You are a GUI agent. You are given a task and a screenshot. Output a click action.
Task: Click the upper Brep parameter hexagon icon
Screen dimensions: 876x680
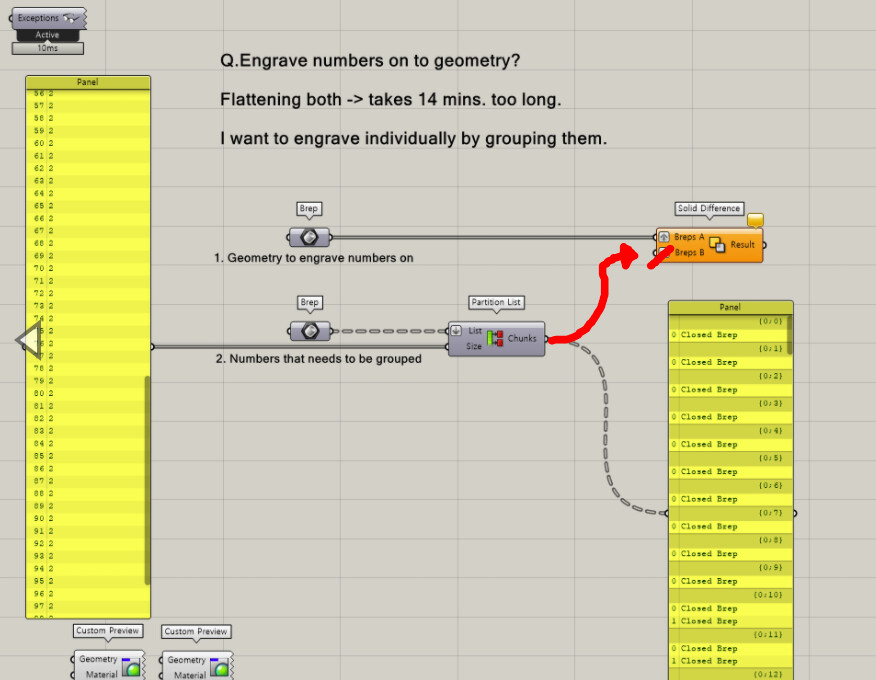[309, 237]
